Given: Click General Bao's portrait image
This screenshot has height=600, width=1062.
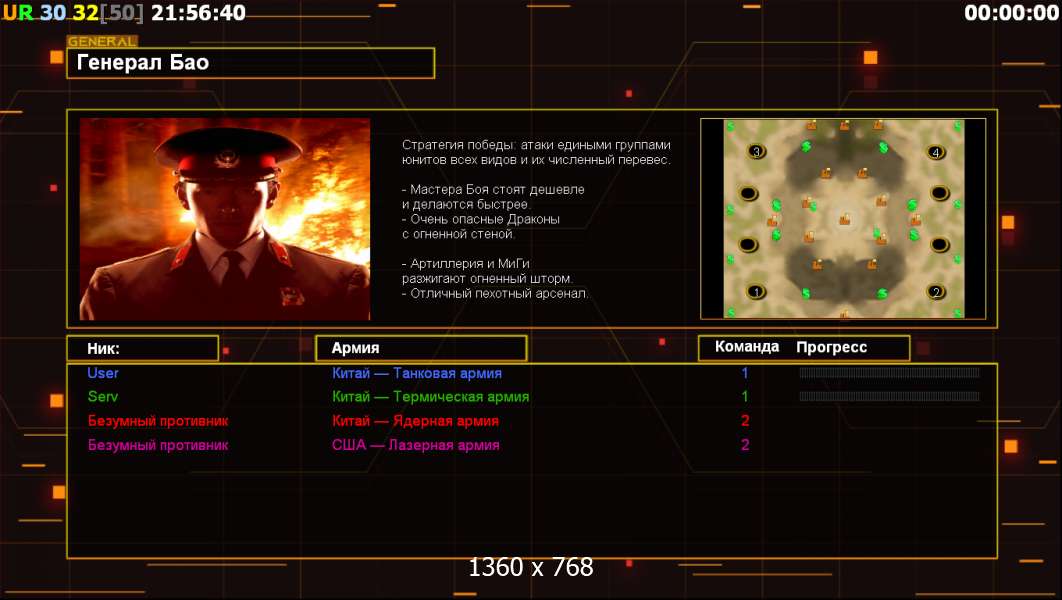Looking at the screenshot, I should 225,219.
